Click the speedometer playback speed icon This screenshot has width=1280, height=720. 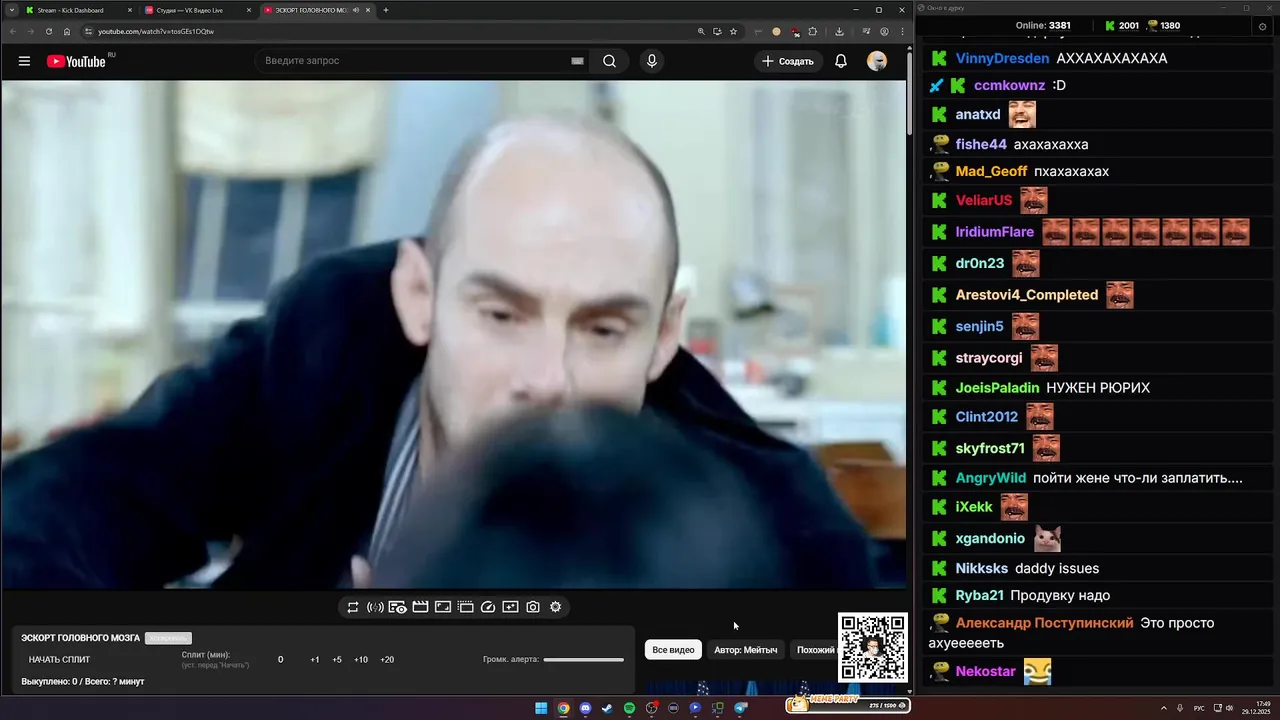point(488,607)
